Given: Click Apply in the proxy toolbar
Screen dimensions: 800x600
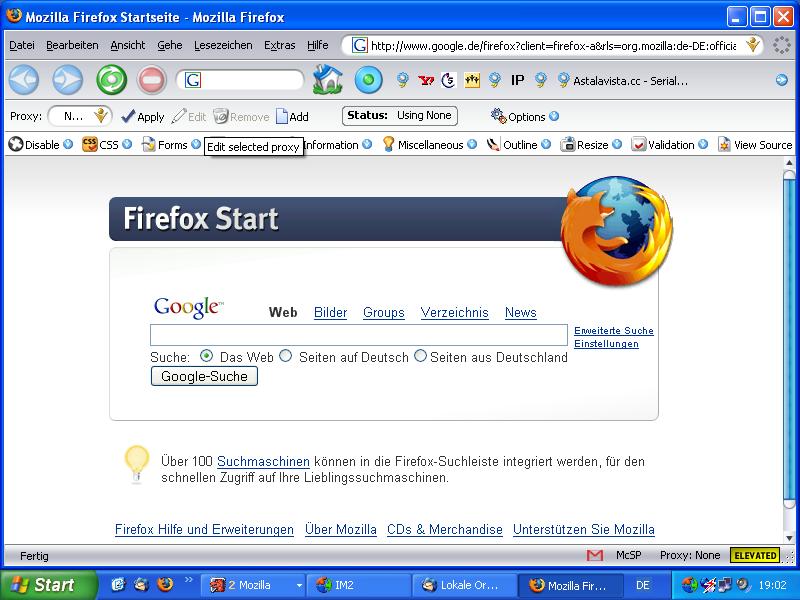Looking at the screenshot, I should 143,117.
